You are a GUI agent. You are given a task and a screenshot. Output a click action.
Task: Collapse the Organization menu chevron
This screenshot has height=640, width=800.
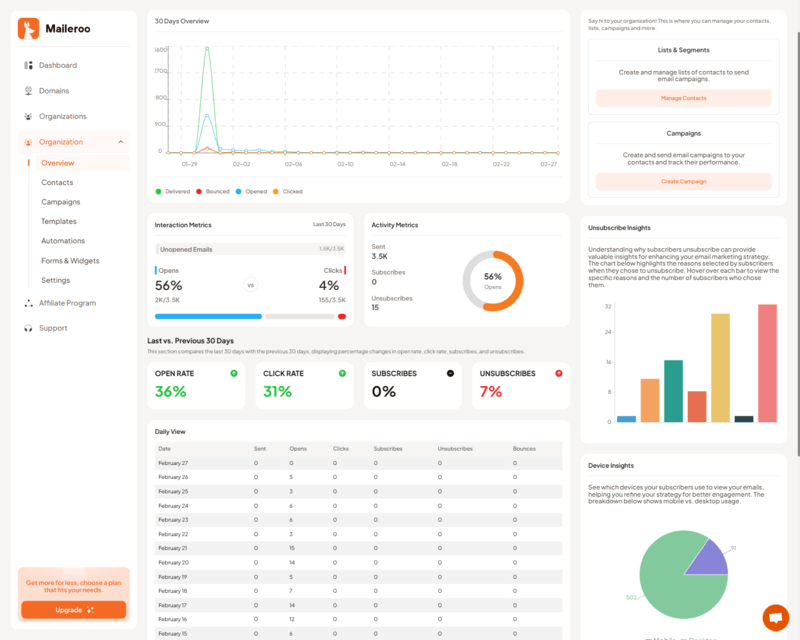pyautogui.click(x=121, y=142)
